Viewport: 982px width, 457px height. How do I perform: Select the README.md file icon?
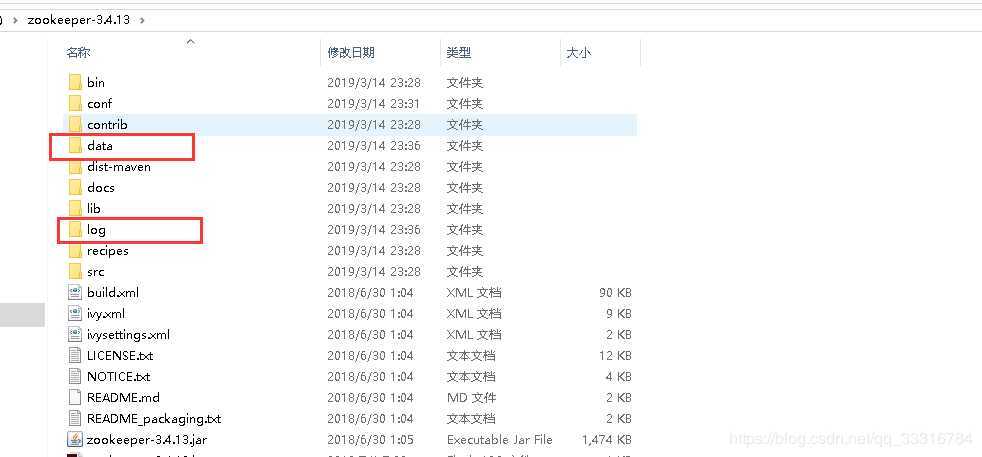point(75,398)
